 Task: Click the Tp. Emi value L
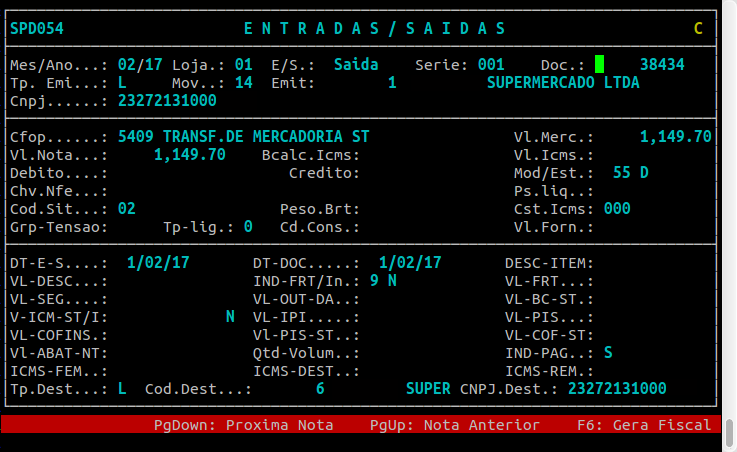[122, 82]
